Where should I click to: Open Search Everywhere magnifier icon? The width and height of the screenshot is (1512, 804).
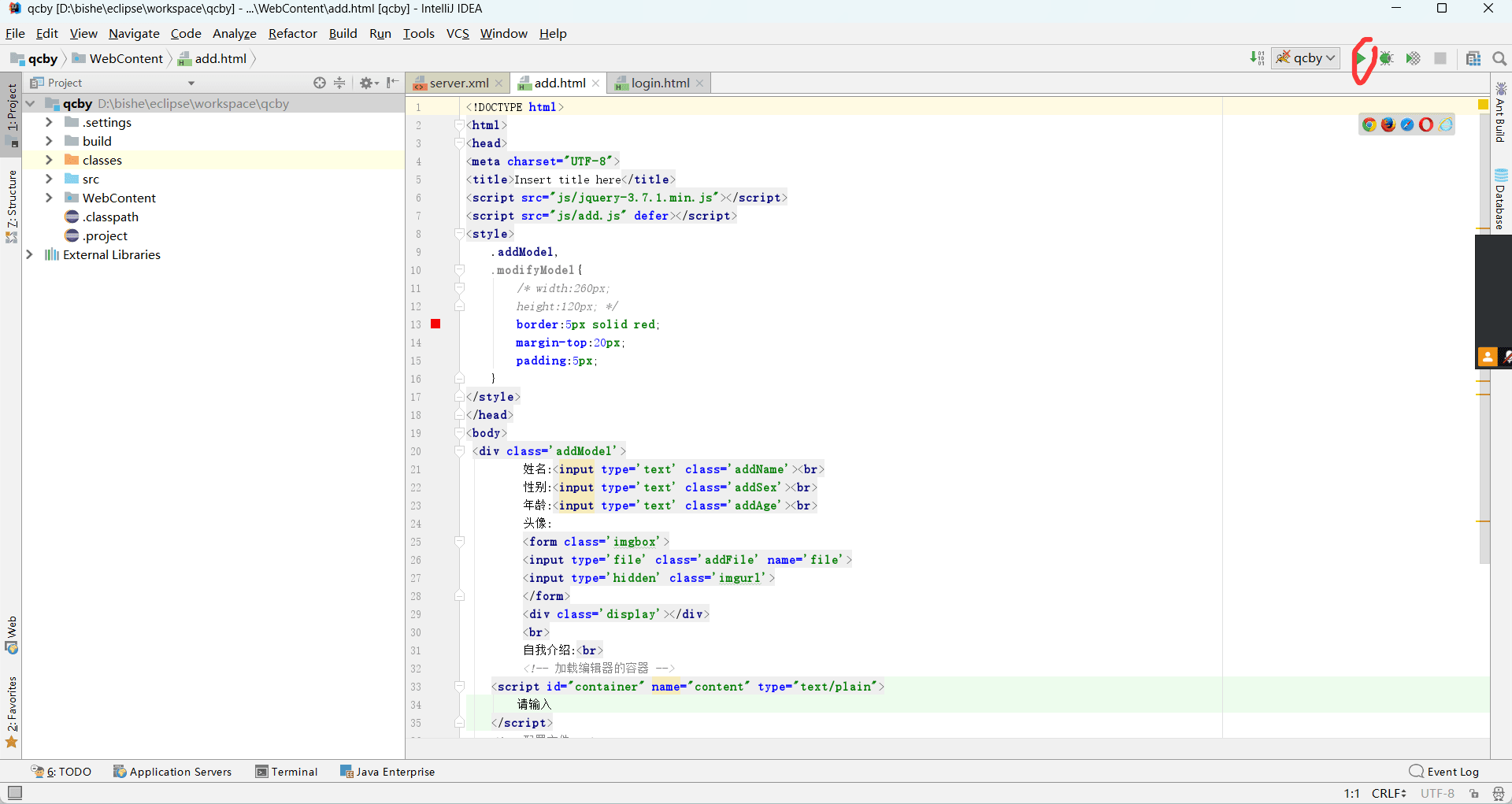[1499, 58]
